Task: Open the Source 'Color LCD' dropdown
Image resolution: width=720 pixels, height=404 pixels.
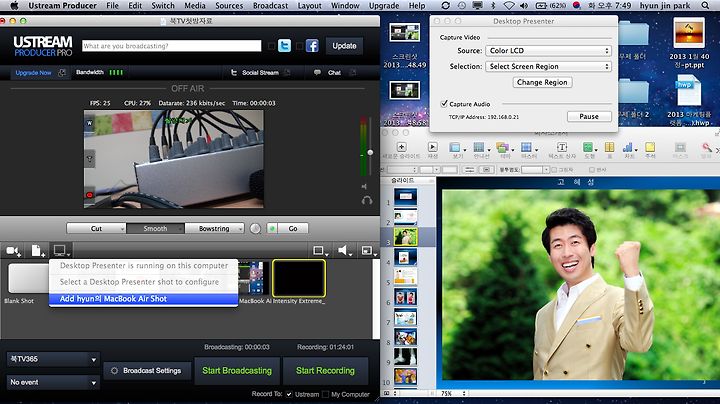Action: (548, 50)
